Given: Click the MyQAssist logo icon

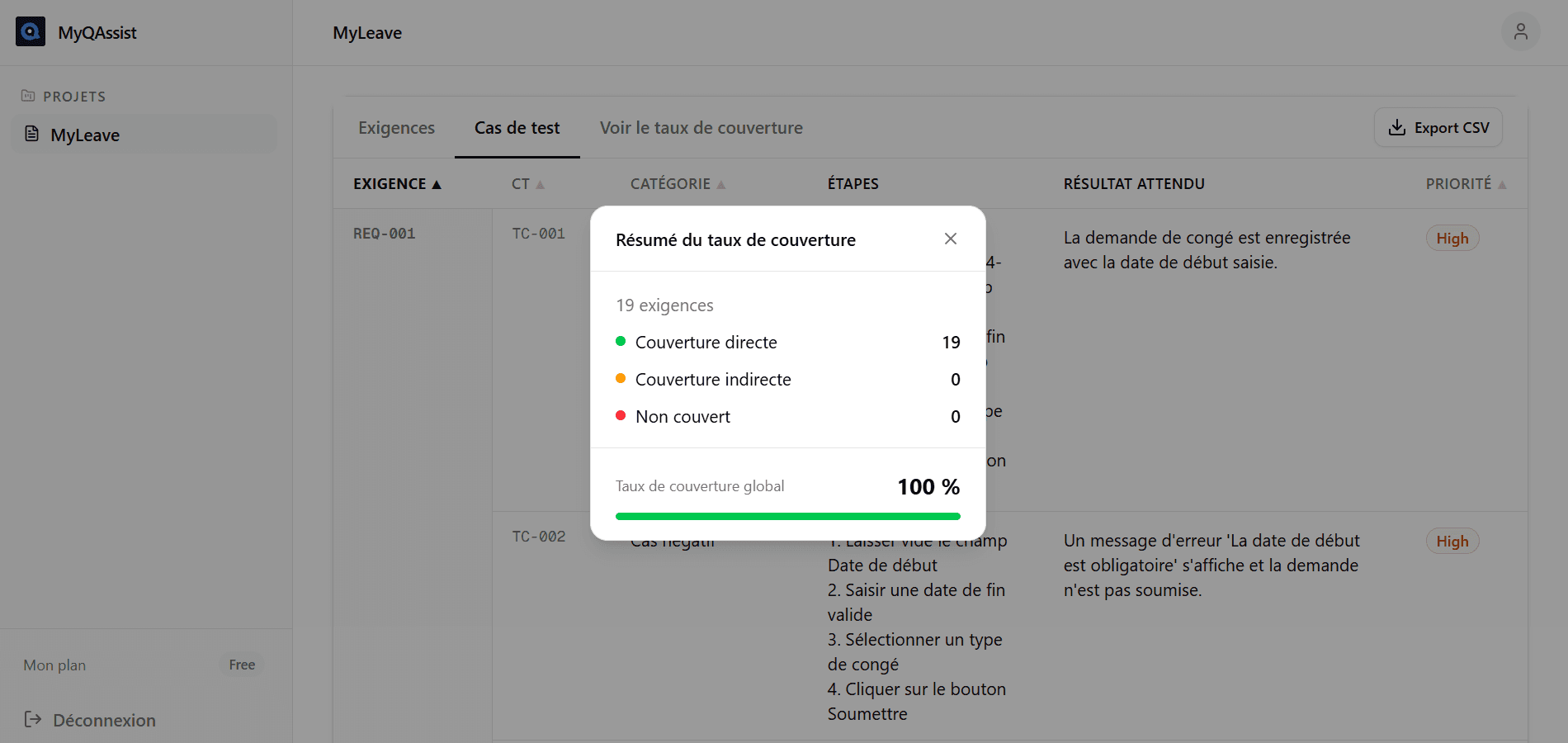Looking at the screenshot, I should click(x=31, y=32).
